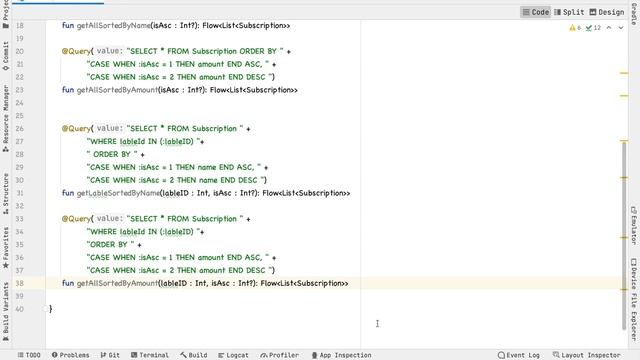Click "name END DESC" string on line 30
Viewport: 640px width, 360px height.
point(175,180)
